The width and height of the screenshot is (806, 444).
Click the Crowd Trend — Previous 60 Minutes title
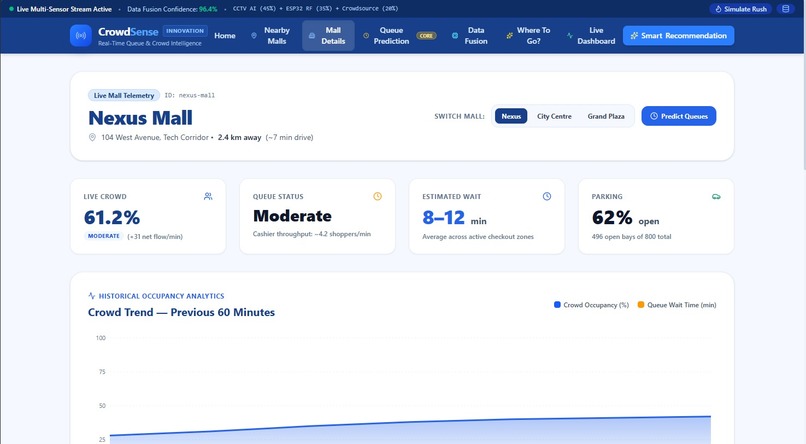(181, 312)
